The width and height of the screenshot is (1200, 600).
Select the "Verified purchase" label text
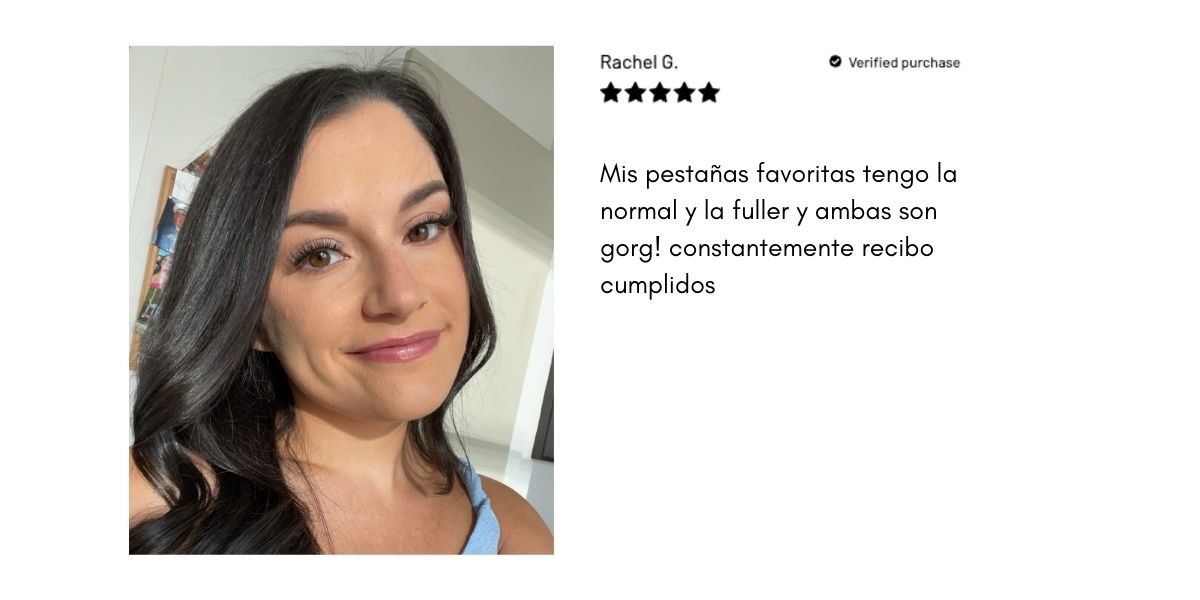pyautogui.click(x=904, y=62)
